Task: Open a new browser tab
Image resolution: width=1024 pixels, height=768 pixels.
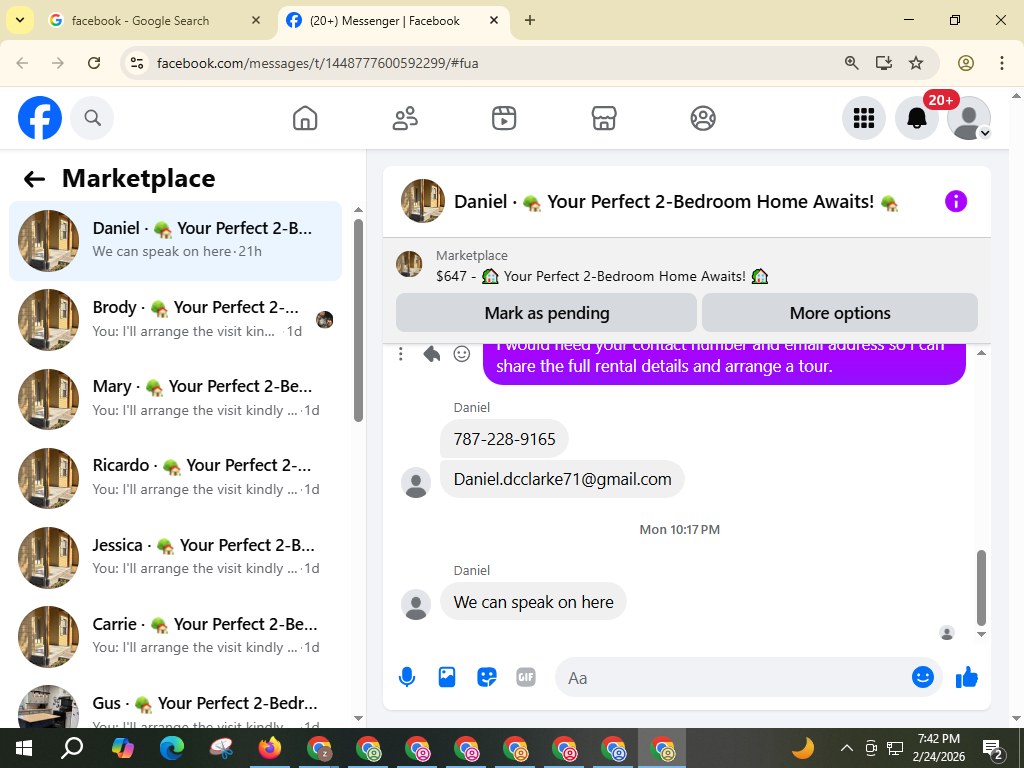Action: click(x=530, y=20)
